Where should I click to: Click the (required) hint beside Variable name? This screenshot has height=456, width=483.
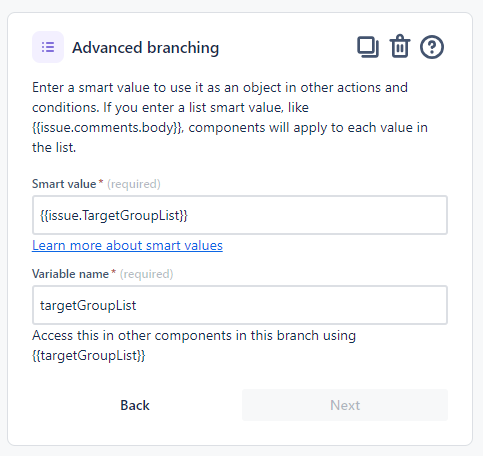click(147, 274)
